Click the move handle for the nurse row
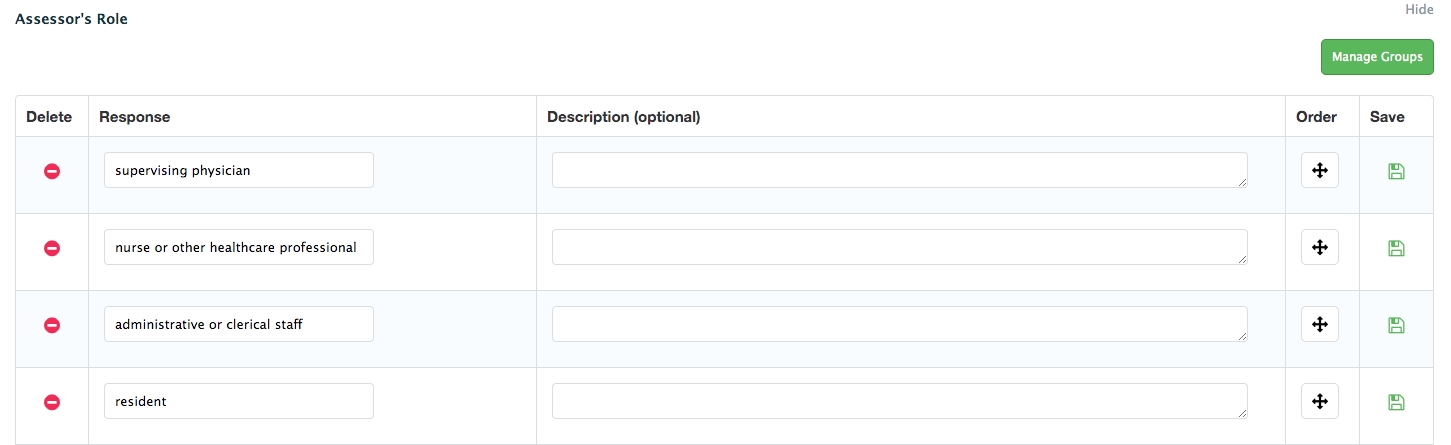 coord(1319,248)
